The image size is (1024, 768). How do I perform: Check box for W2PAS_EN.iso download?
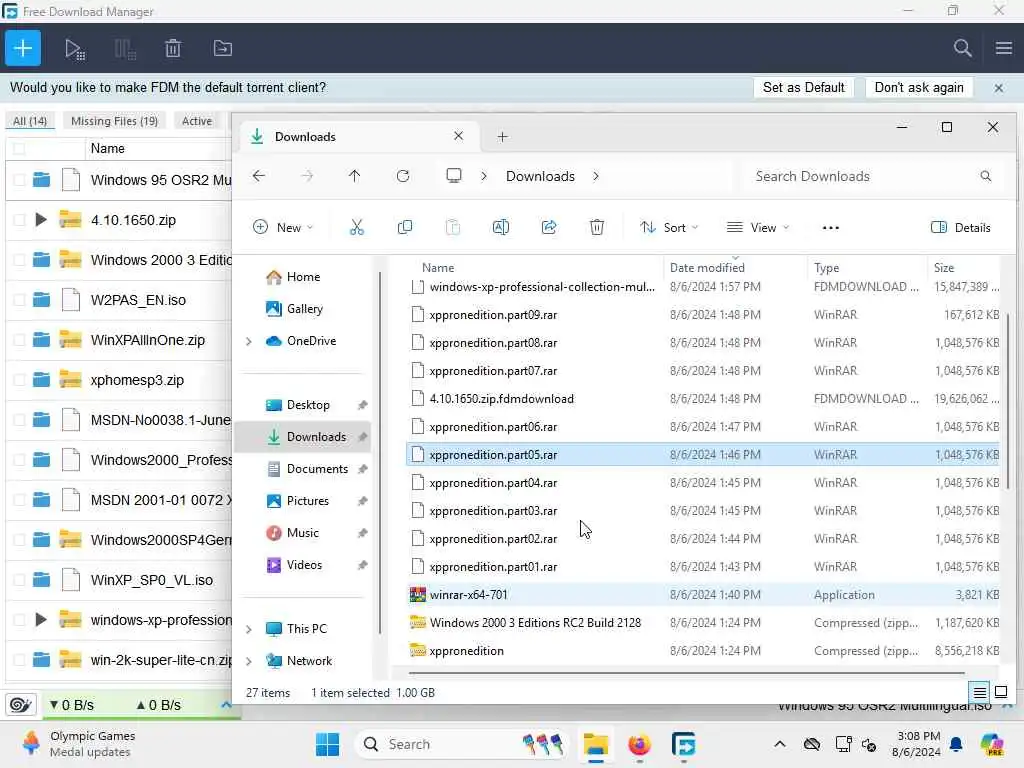tap(19, 300)
